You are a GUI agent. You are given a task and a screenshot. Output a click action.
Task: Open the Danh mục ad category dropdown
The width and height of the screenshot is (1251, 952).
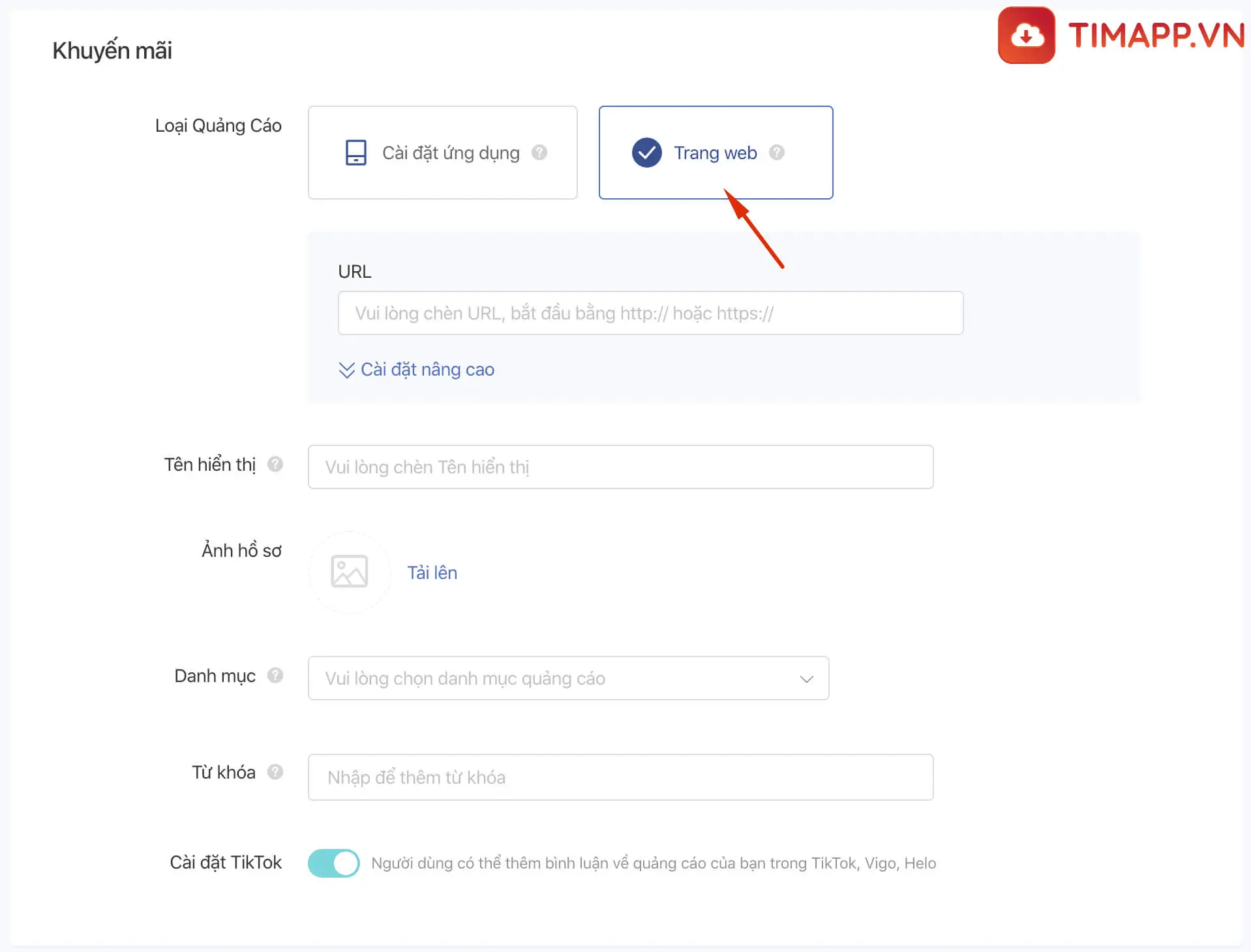pyautogui.click(x=568, y=678)
